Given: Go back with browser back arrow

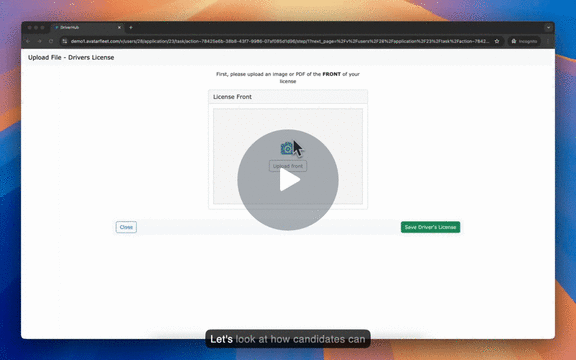Looking at the screenshot, I should click(x=28, y=41).
